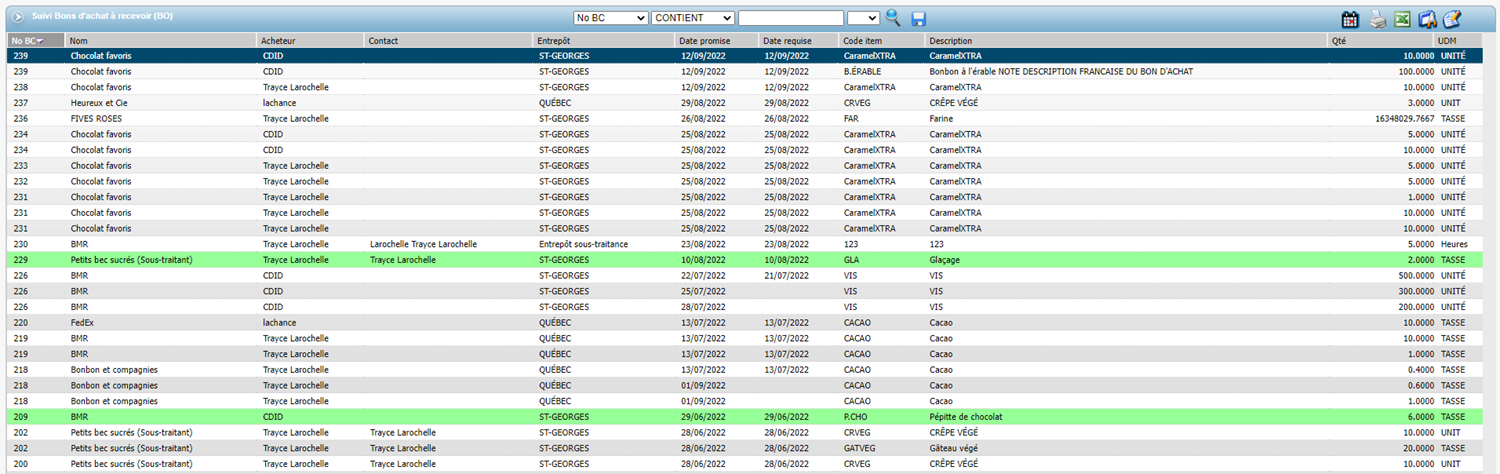
Task: Click quantity '500.0000' cell
Action: (x=1415, y=276)
